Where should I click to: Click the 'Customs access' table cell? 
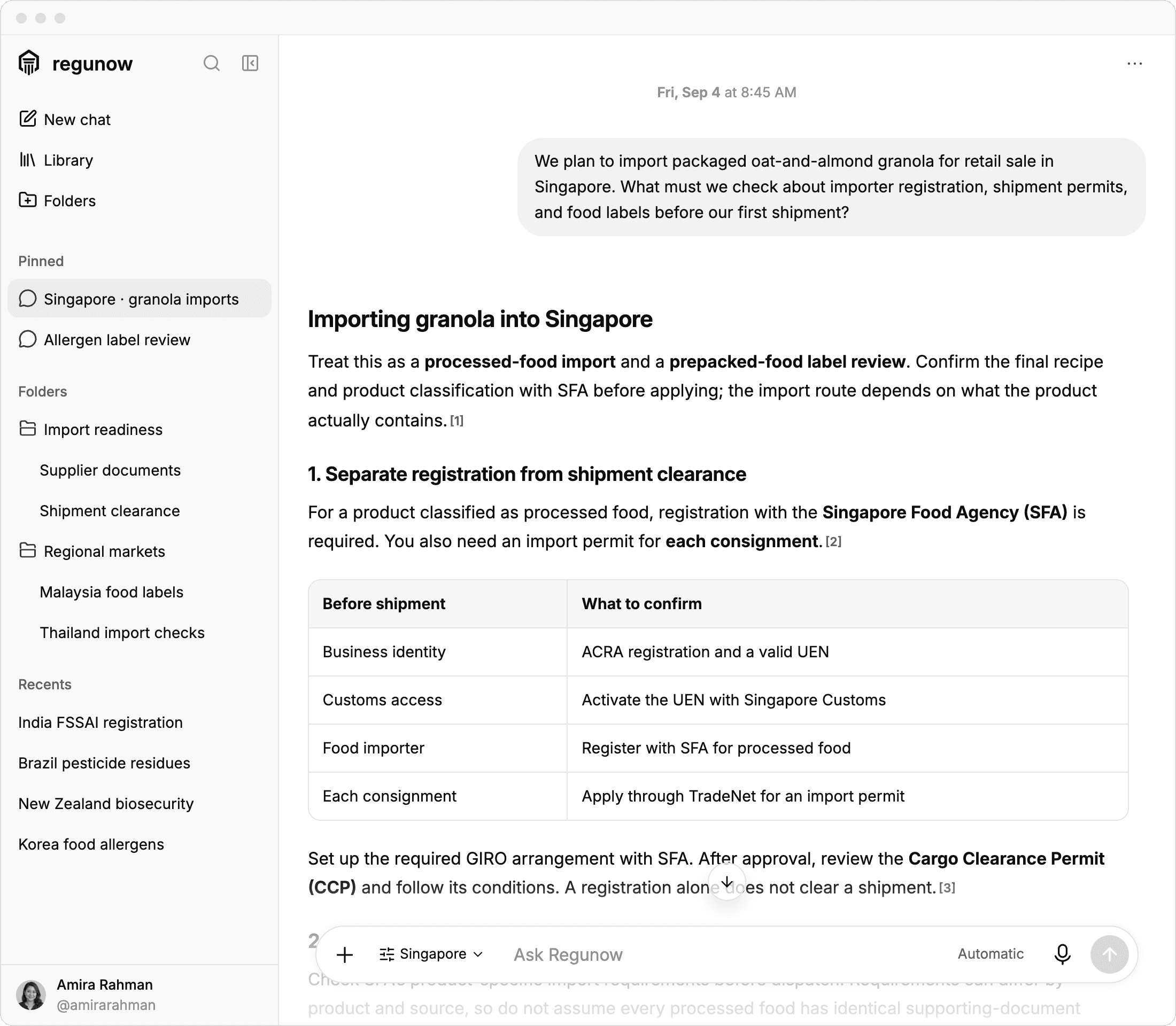(438, 700)
